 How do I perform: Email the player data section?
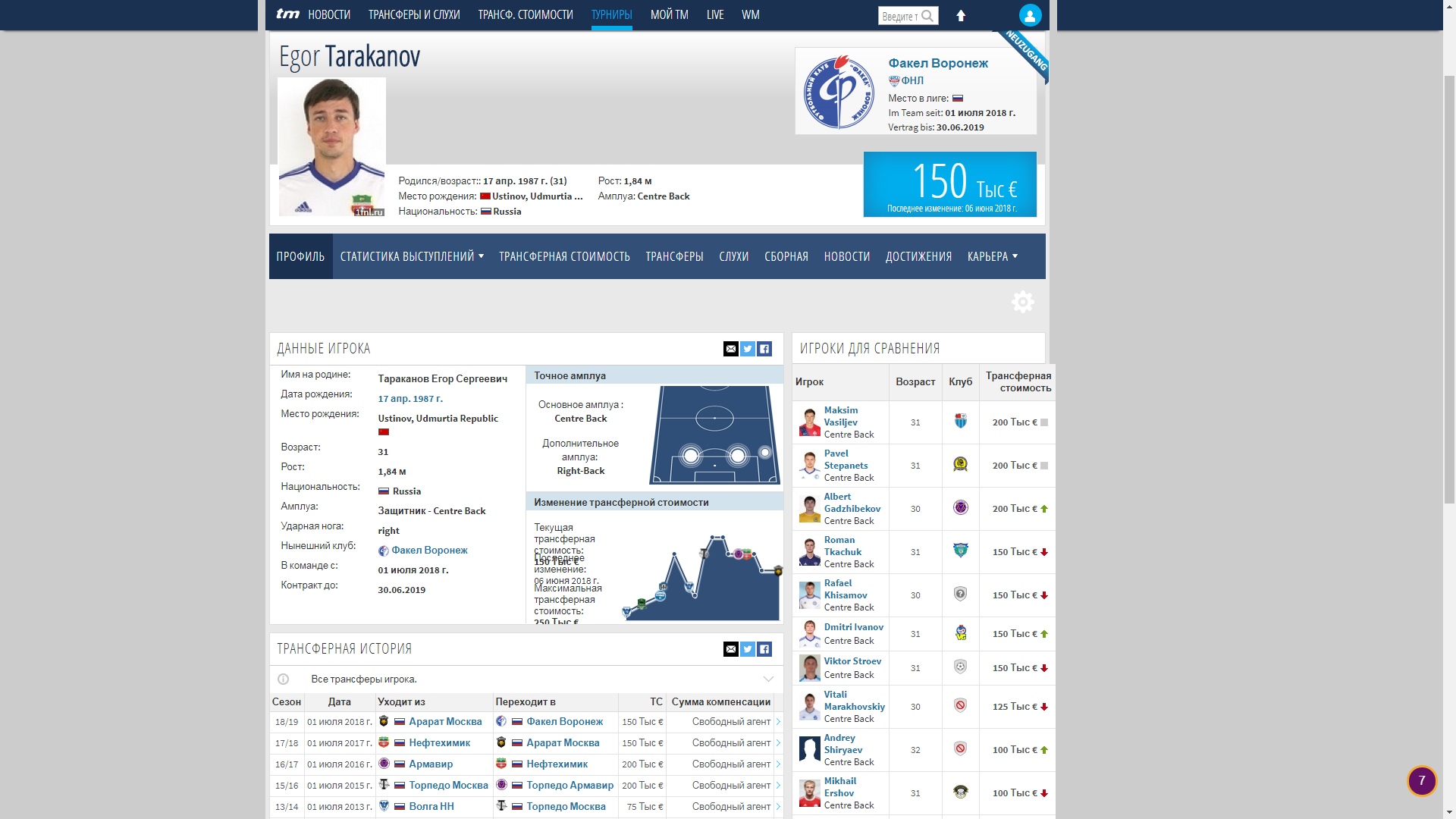(x=730, y=349)
